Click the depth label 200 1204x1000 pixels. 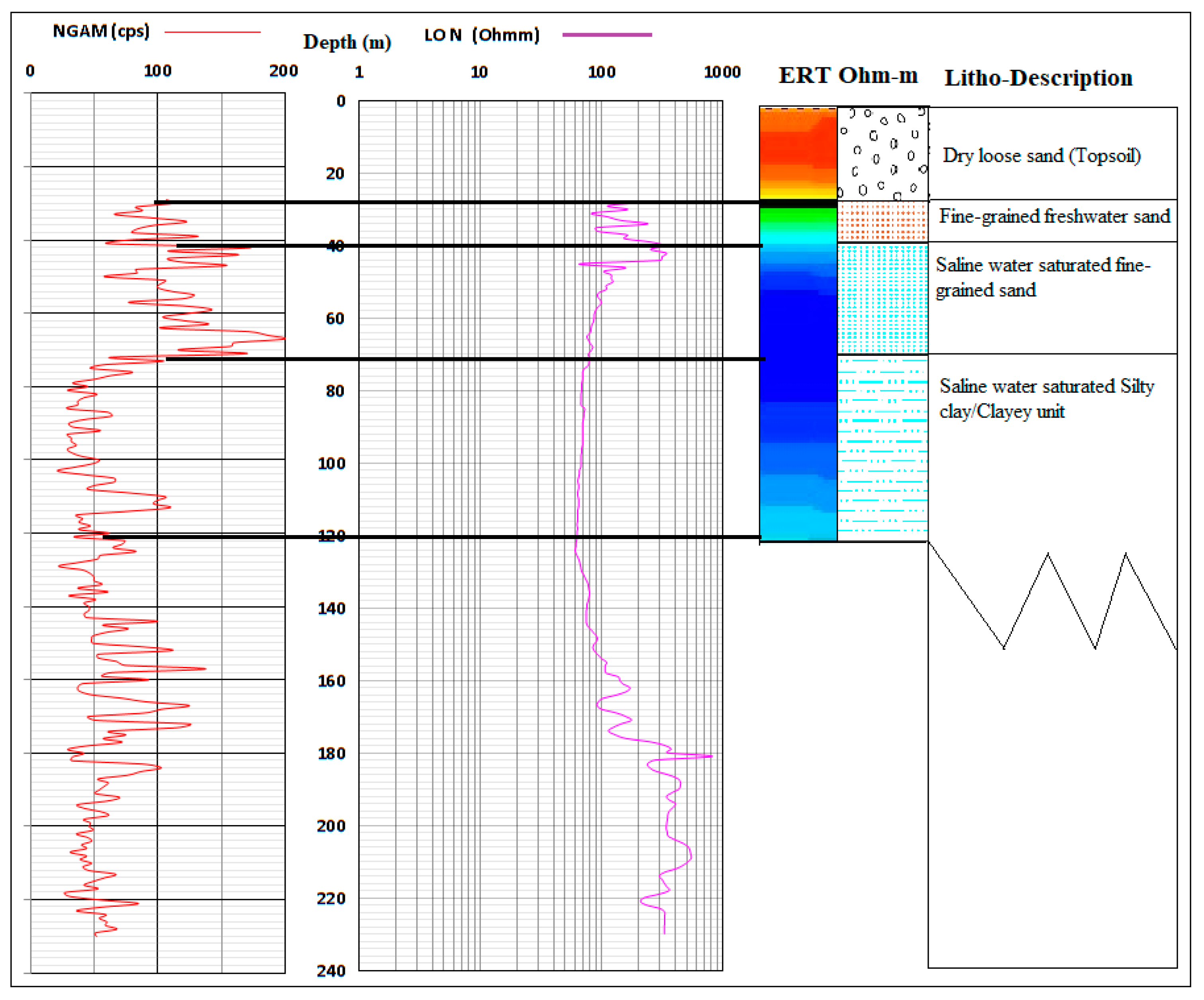tap(332, 826)
